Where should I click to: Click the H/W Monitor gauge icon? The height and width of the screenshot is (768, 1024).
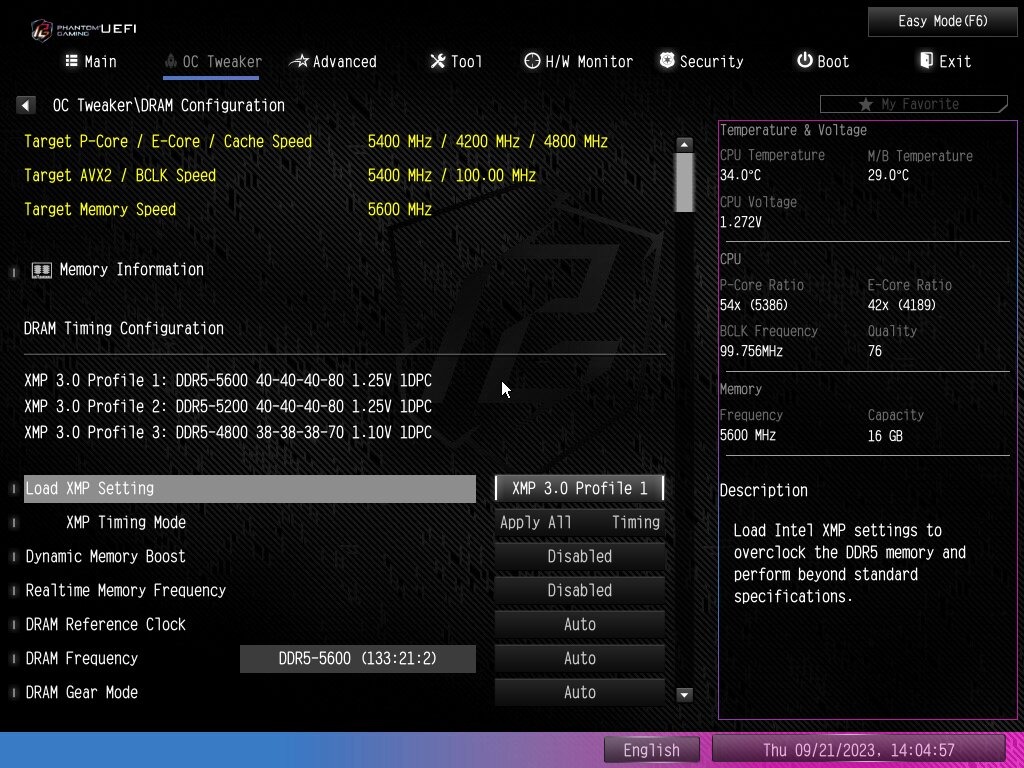tap(532, 61)
